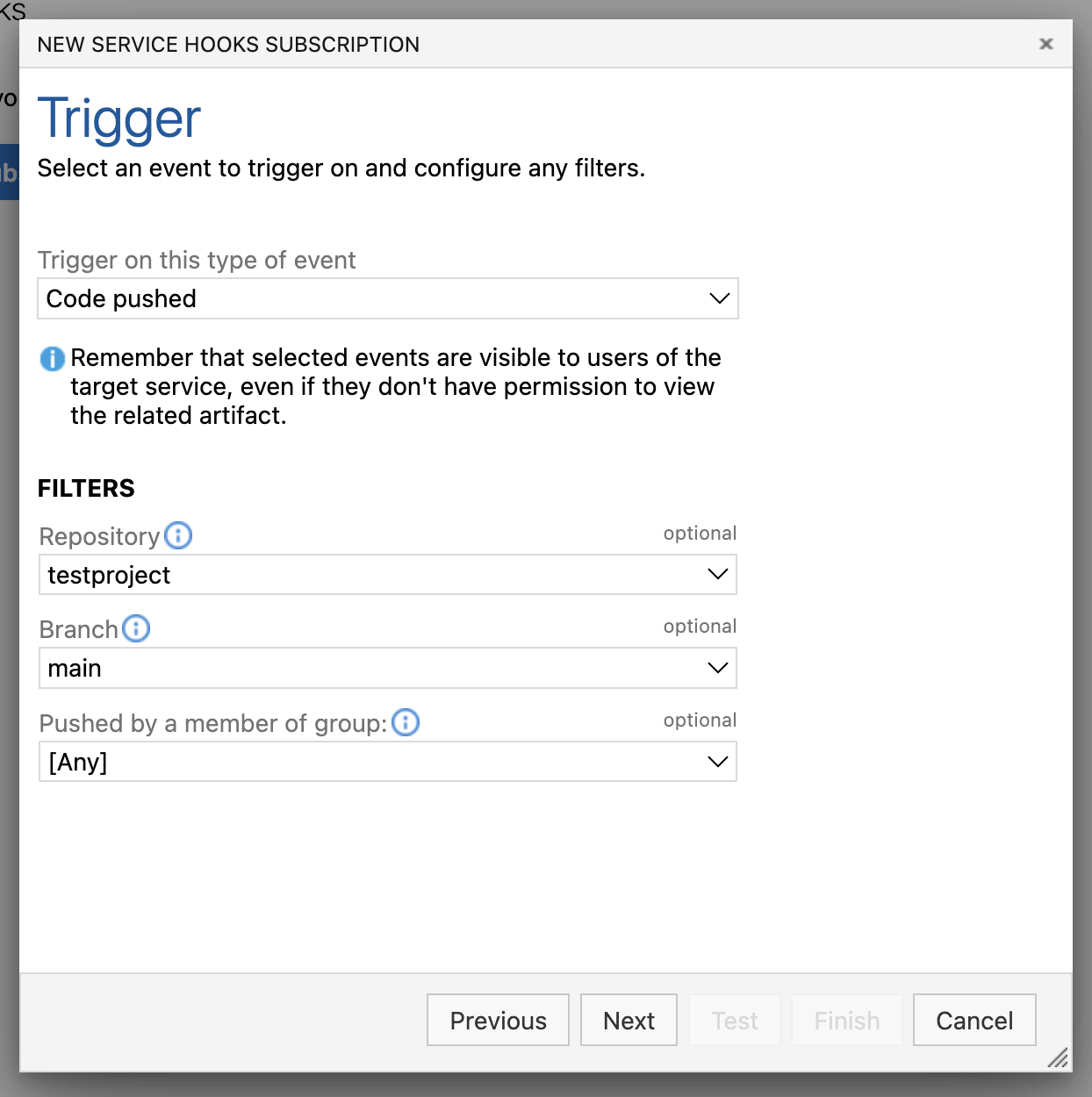Click the blue info icon in the event visibility notice
The image size is (1092, 1097).
tap(51, 357)
